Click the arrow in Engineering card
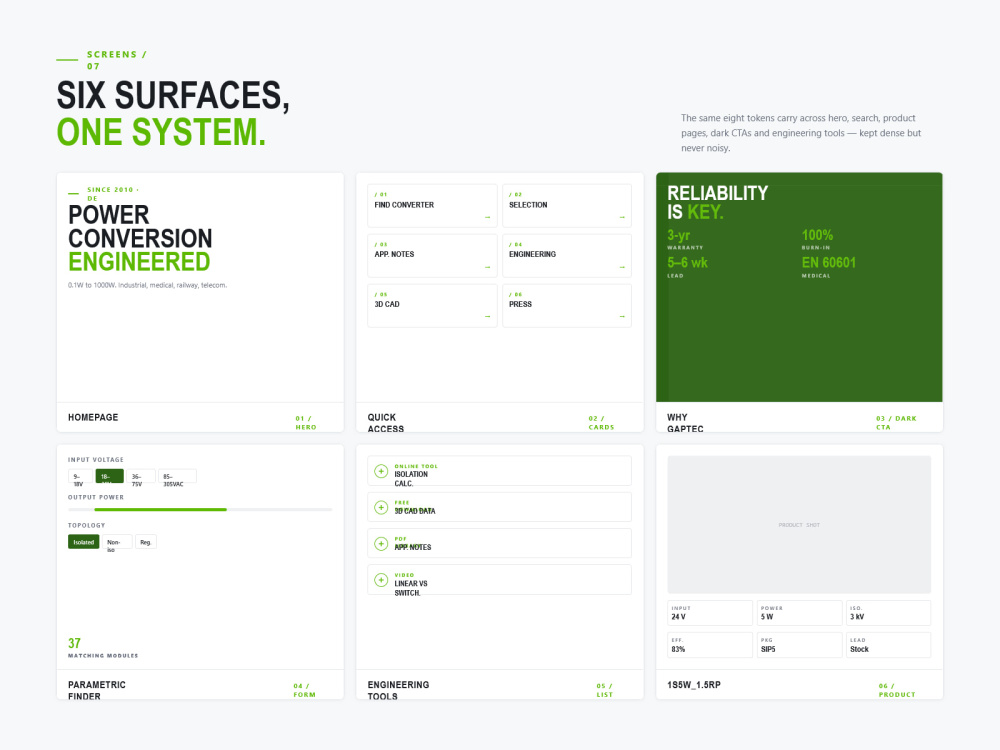The image size is (1000, 750). 622,267
